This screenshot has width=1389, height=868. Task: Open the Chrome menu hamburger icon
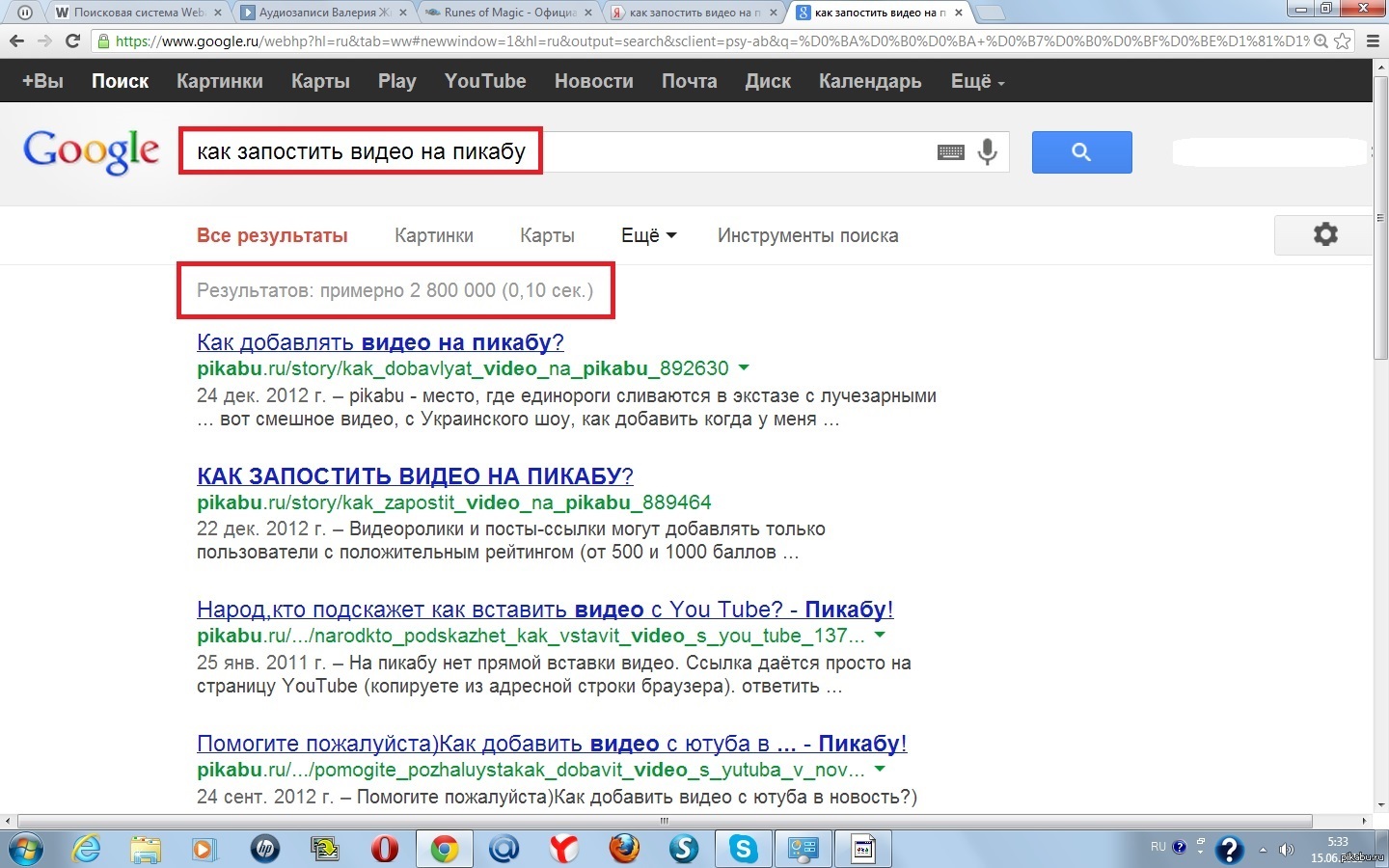tap(1374, 41)
